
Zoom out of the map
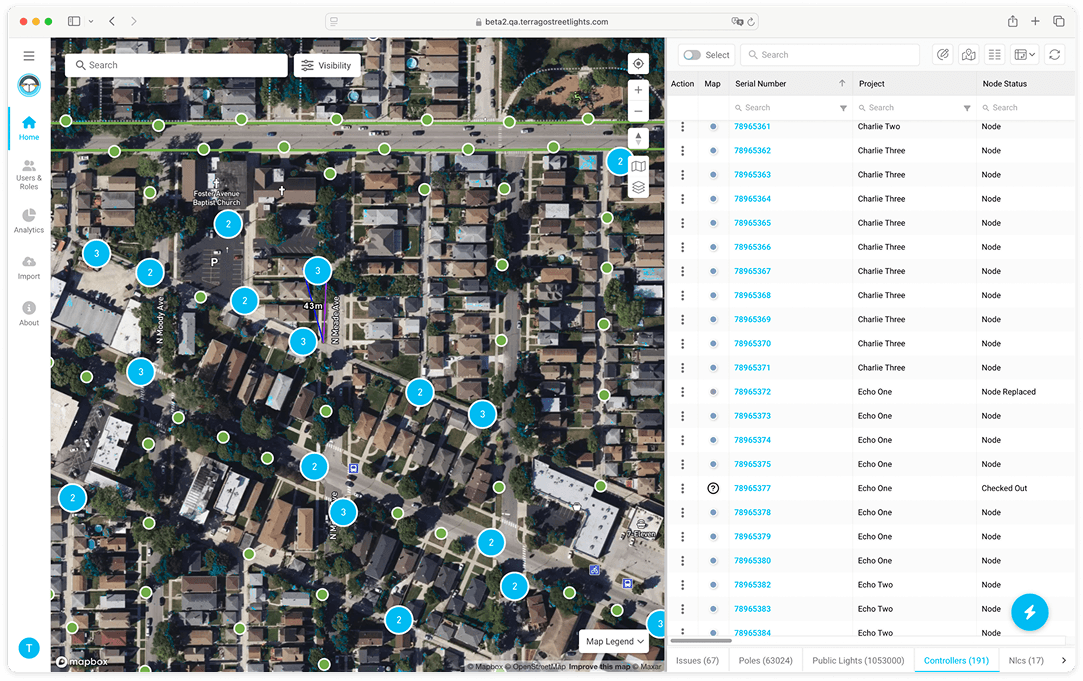(x=638, y=111)
